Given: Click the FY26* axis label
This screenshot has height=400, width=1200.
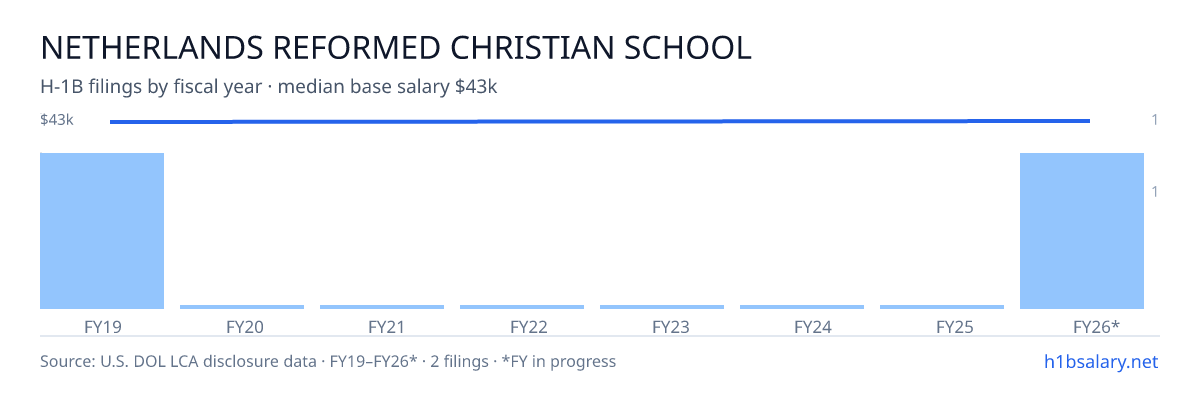Looking at the screenshot, I should point(1096,326).
